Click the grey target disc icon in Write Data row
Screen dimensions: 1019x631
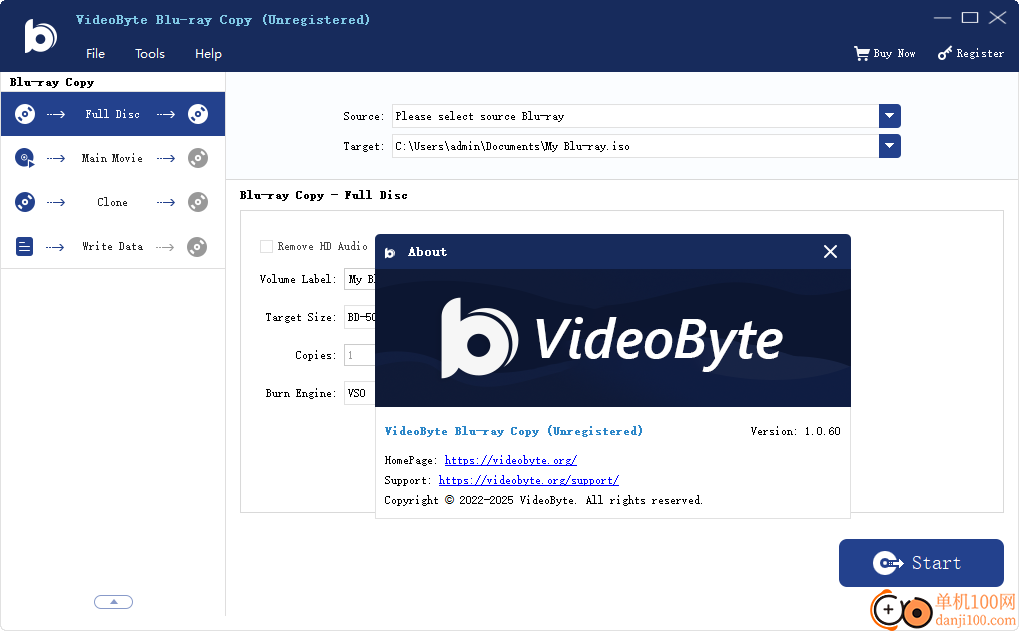point(197,246)
